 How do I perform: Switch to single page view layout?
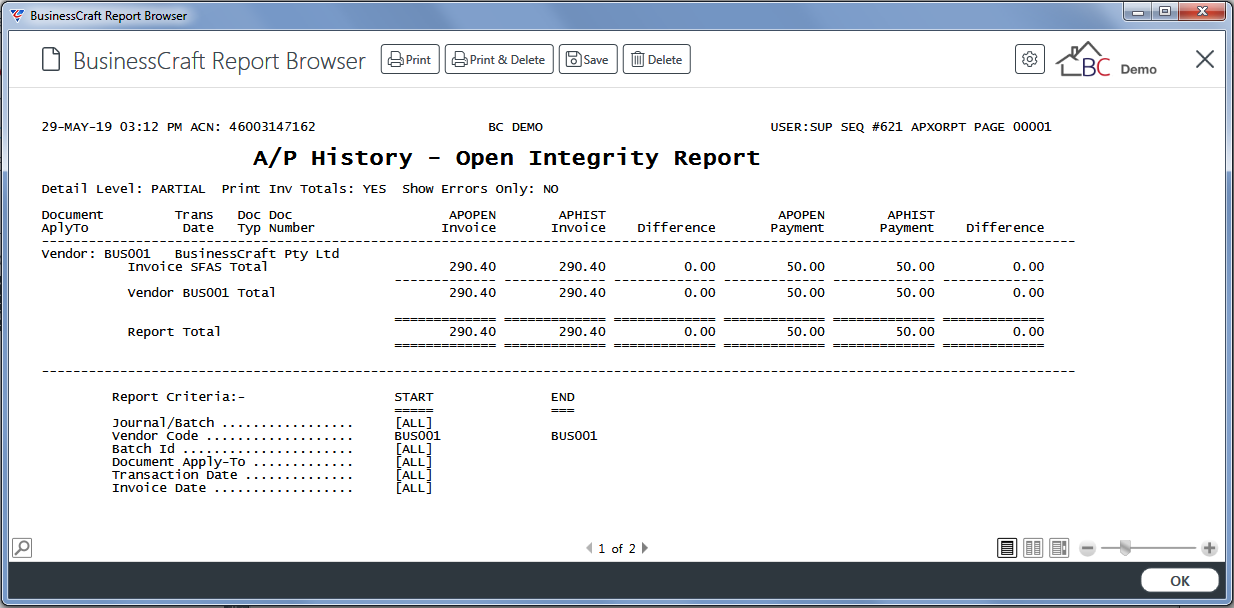click(x=1007, y=548)
